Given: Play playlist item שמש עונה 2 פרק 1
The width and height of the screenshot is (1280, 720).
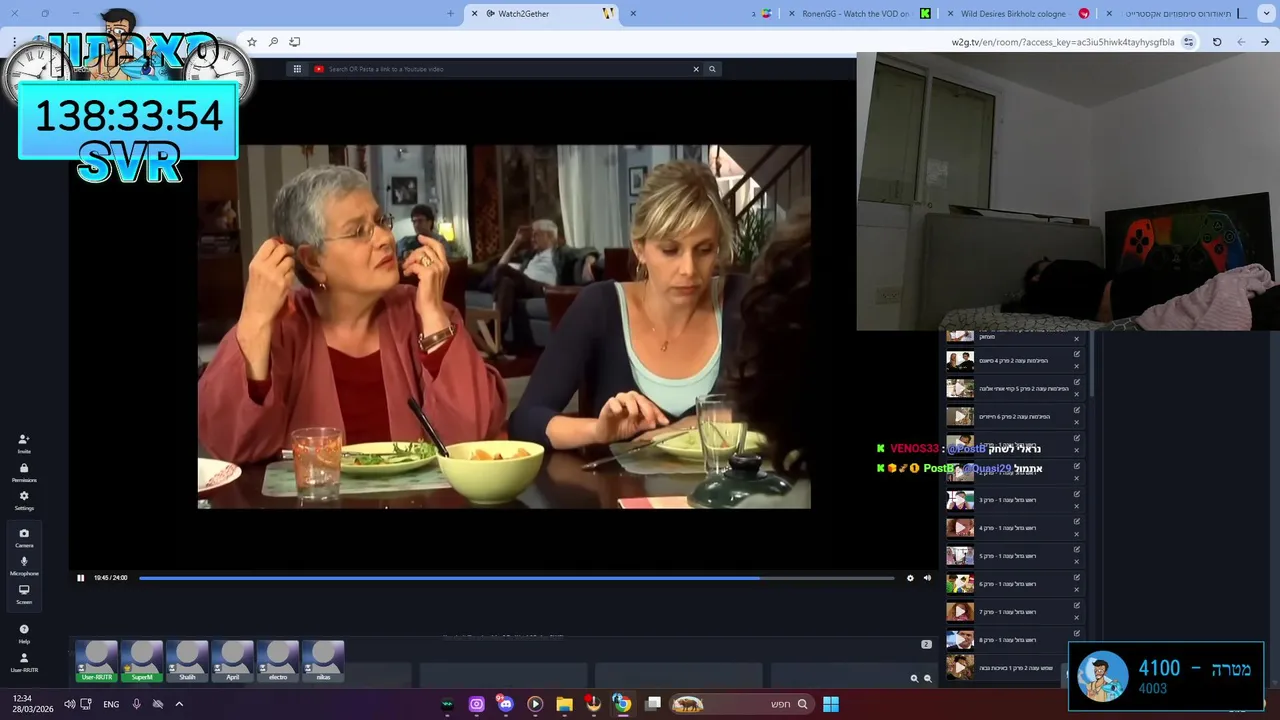Looking at the screenshot, I should click(960, 667).
